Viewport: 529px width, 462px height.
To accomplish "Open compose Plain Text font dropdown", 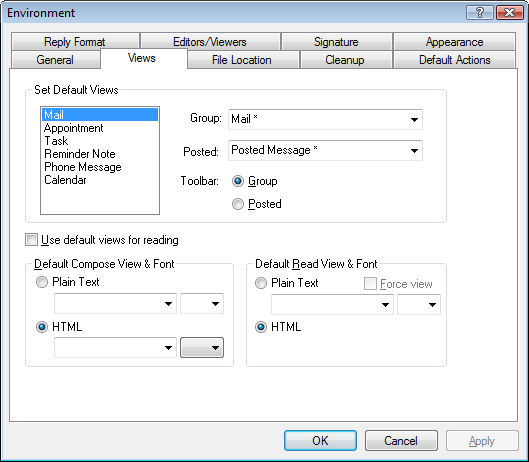I will point(115,304).
